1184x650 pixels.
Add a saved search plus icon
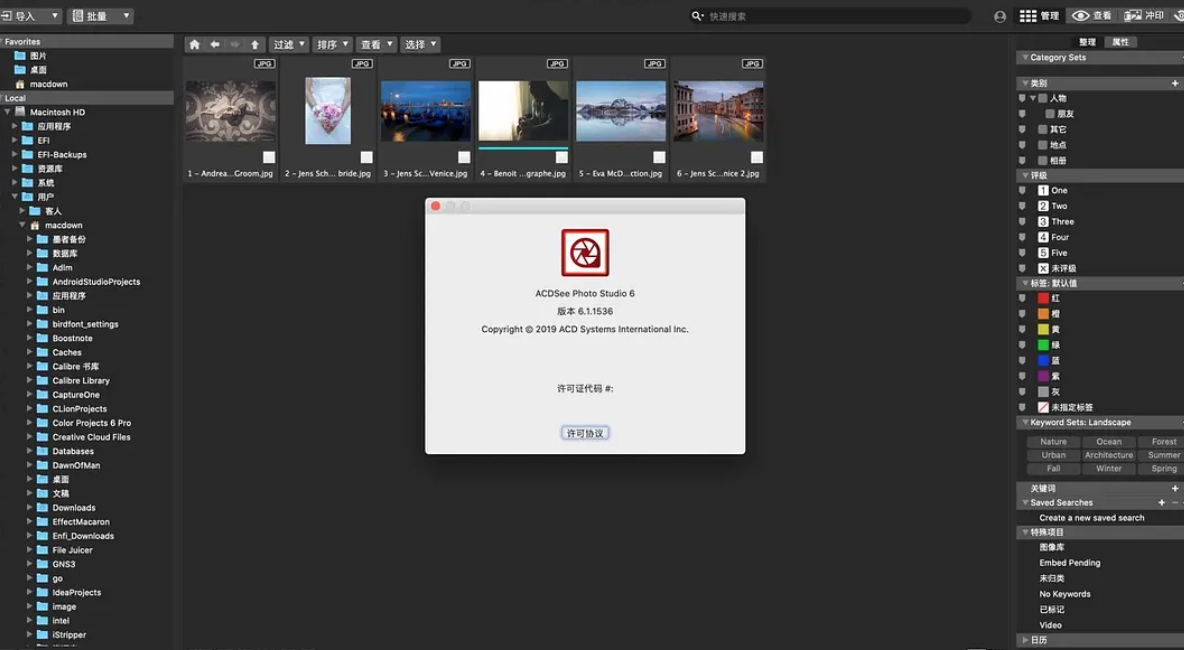pyautogui.click(x=1161, y=503)
